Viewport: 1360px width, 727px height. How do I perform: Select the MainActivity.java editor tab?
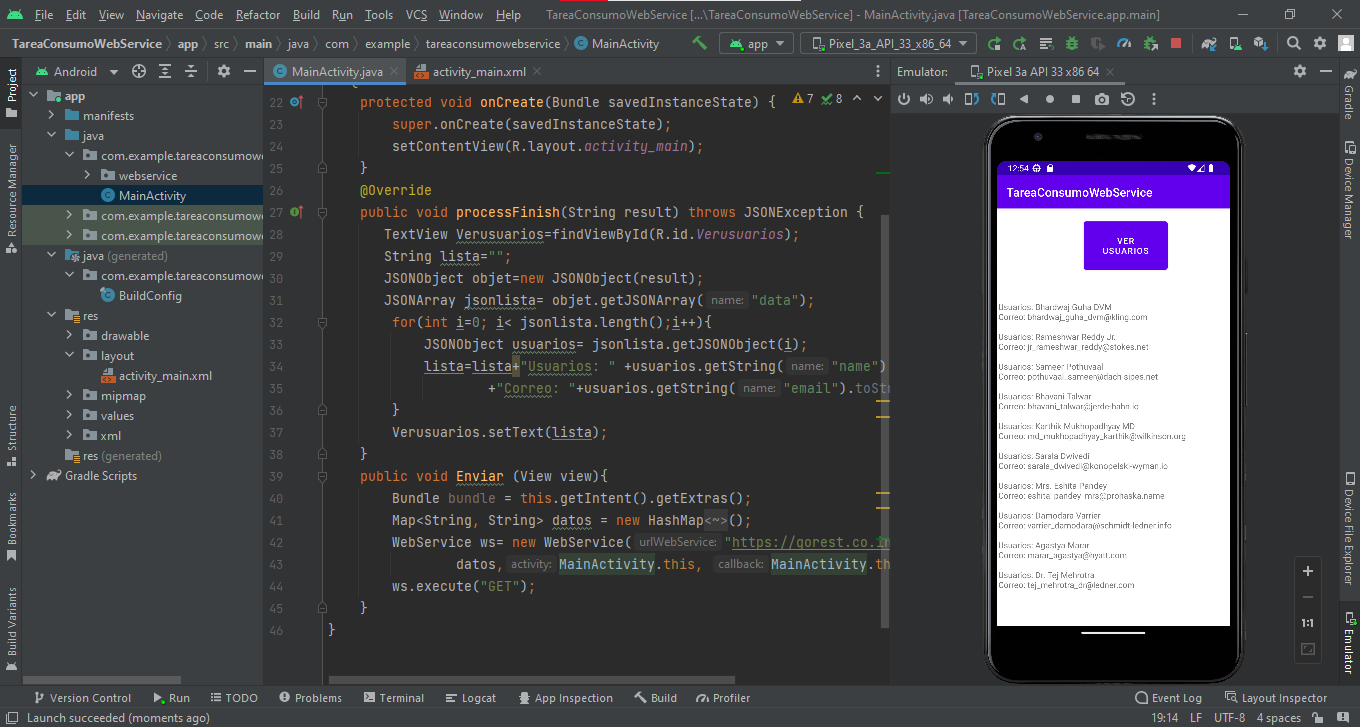tap(337, 72)
